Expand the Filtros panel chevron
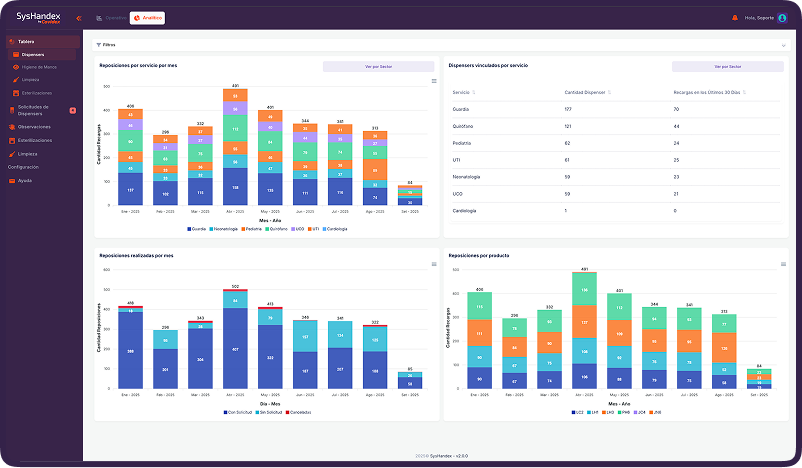The width and height of the screenshot is (802, 468). 783,46
